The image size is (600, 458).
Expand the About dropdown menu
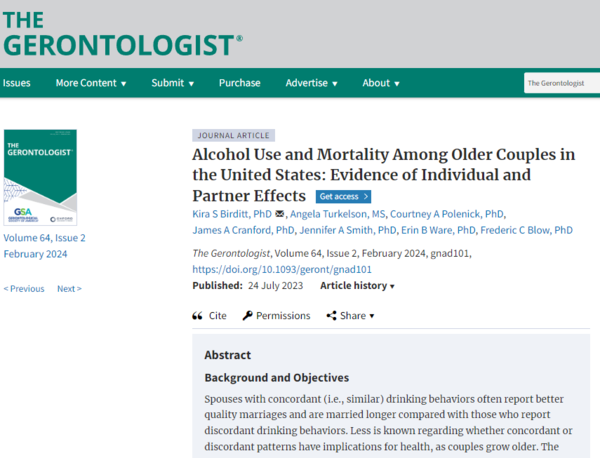pyautogui.click(x=382, y=83)
